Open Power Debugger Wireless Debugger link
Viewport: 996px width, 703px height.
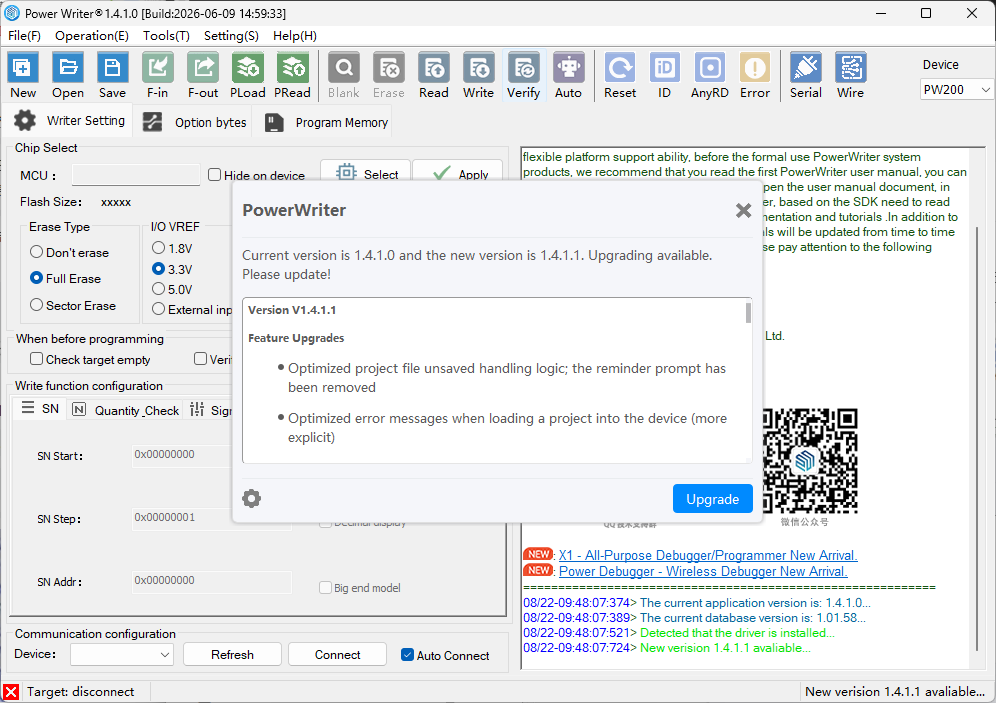(703, 571)
